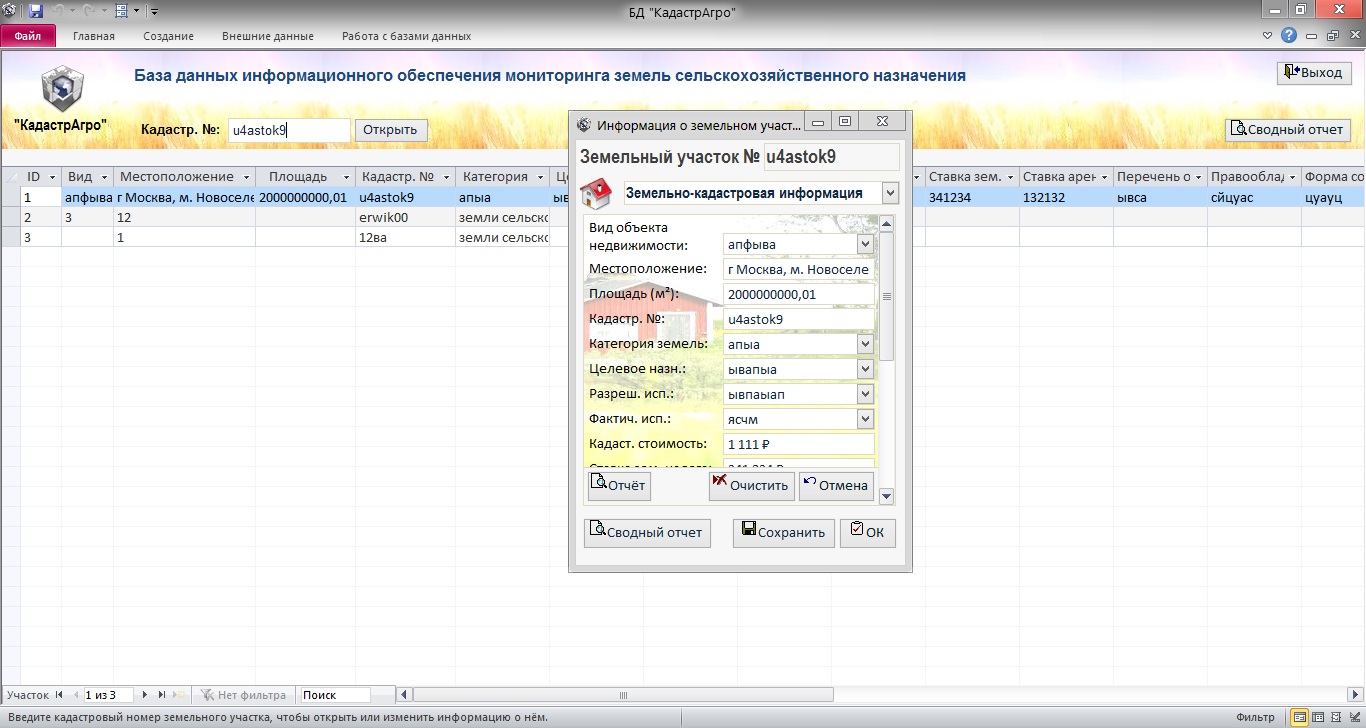
Task: Open the Файл tab
Action: [x=28, y=36]
